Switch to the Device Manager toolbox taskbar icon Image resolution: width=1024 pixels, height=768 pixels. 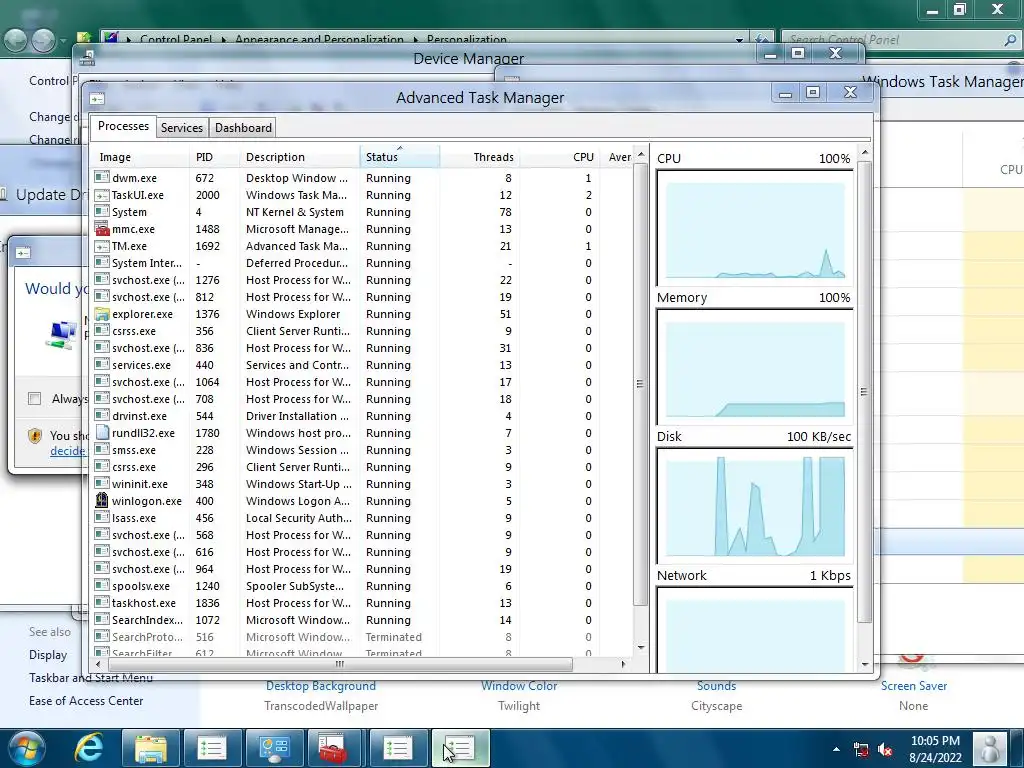coord(335,748)
